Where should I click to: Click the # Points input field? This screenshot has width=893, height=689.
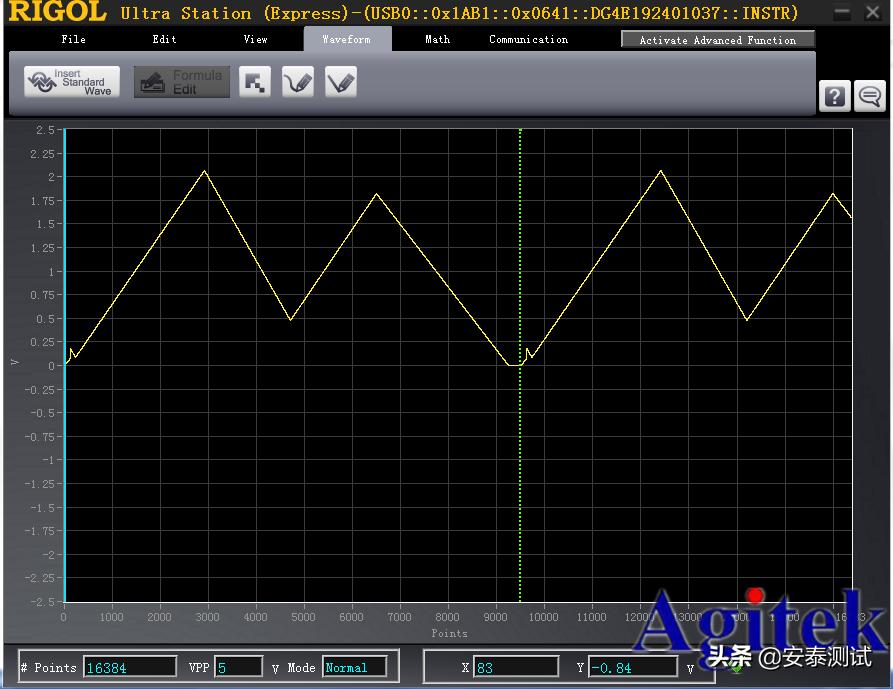[130, 667]
